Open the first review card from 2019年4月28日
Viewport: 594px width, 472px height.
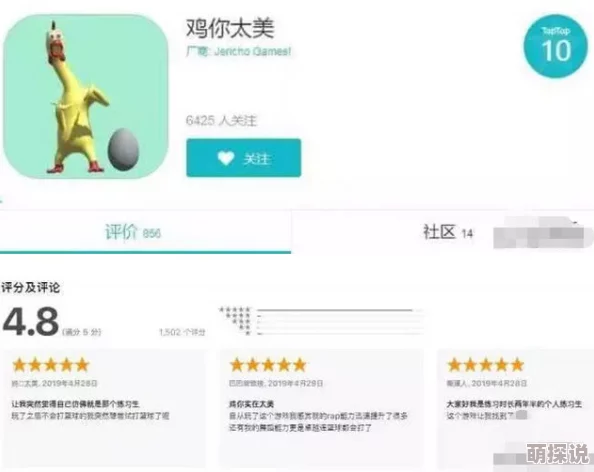105,408
